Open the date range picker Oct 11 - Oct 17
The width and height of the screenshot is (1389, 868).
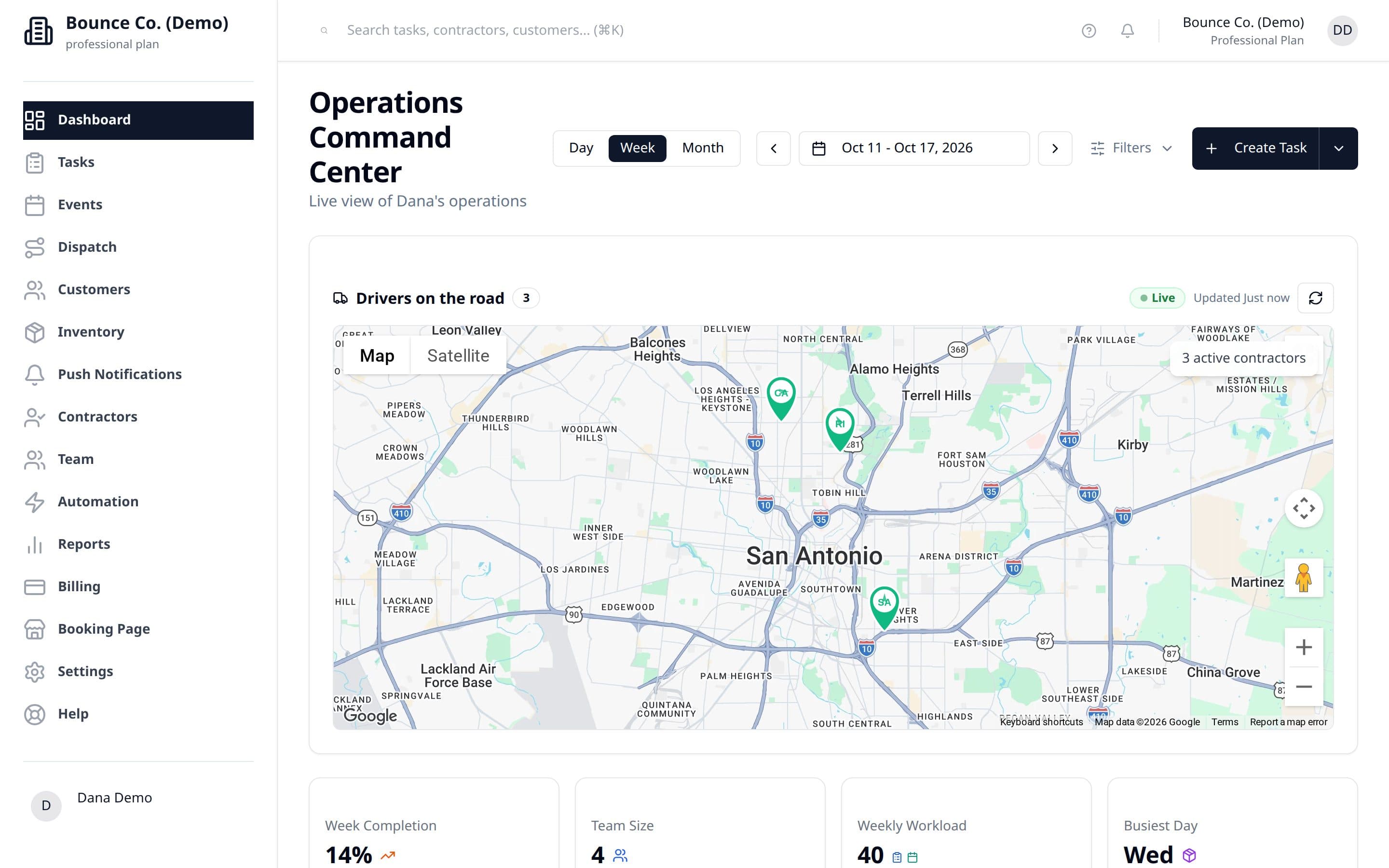[x=914, y=149]
